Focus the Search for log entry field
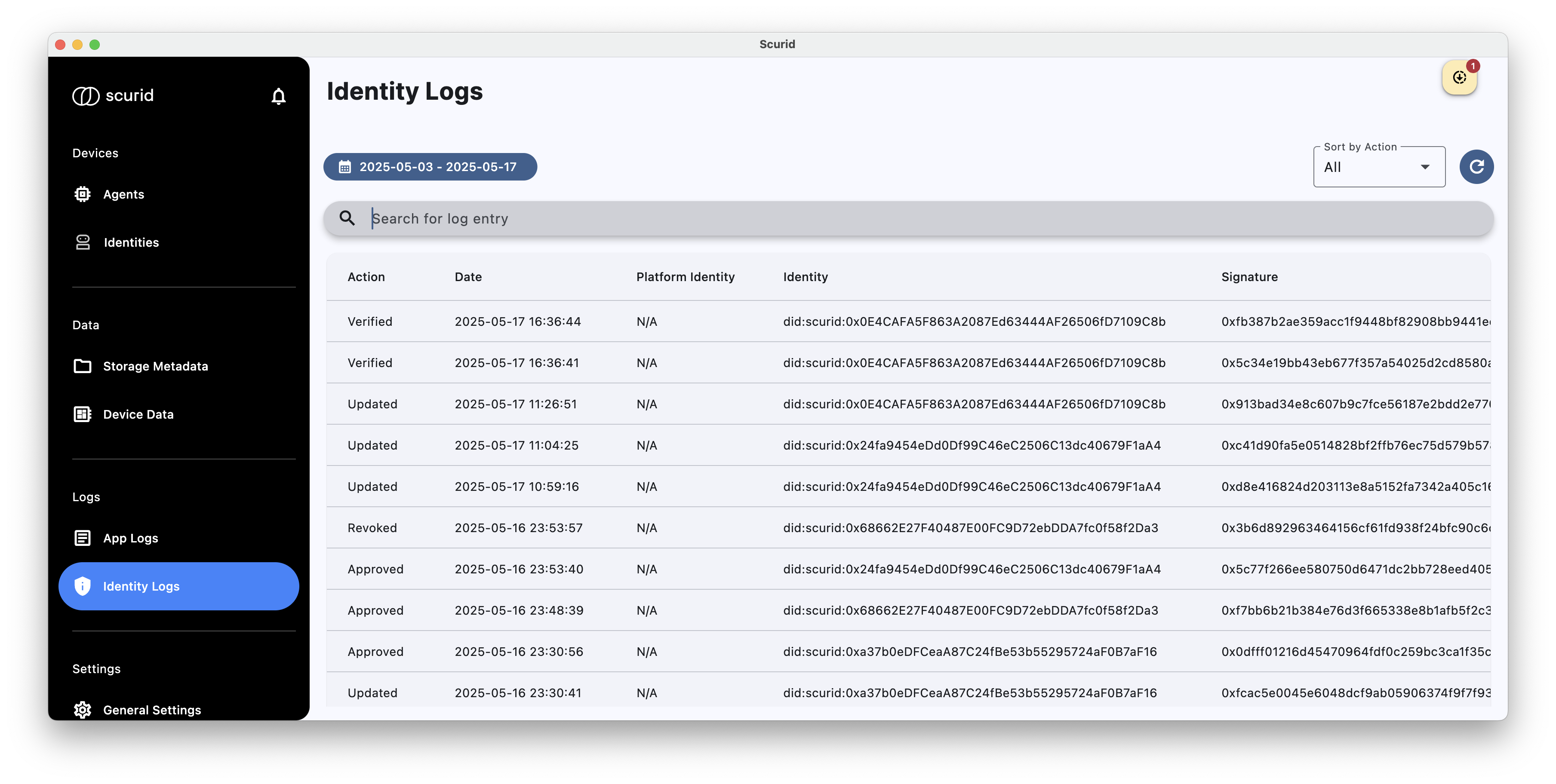This screenshot has height=784, width=1556. point(908,218)
